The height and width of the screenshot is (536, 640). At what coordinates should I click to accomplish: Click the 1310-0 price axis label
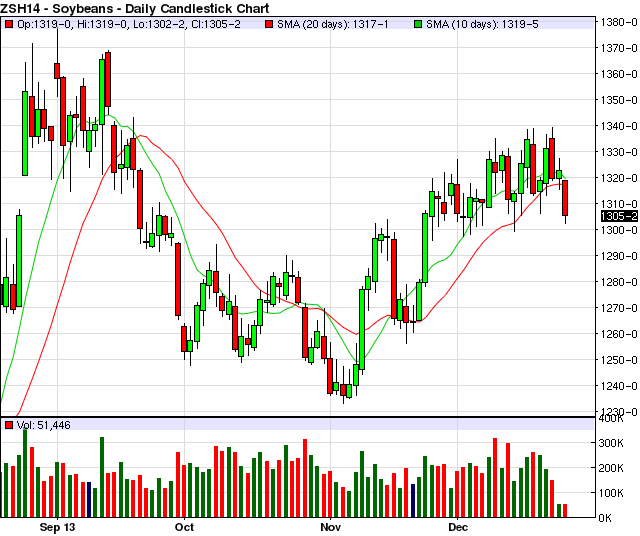click(x=619, y=204)
